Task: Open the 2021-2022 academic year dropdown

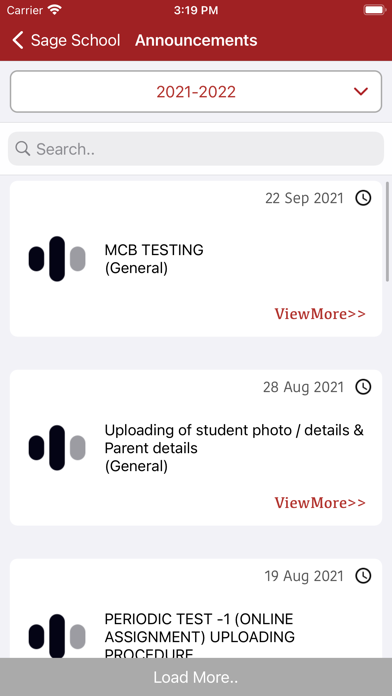Action: [x=196, y=91]
